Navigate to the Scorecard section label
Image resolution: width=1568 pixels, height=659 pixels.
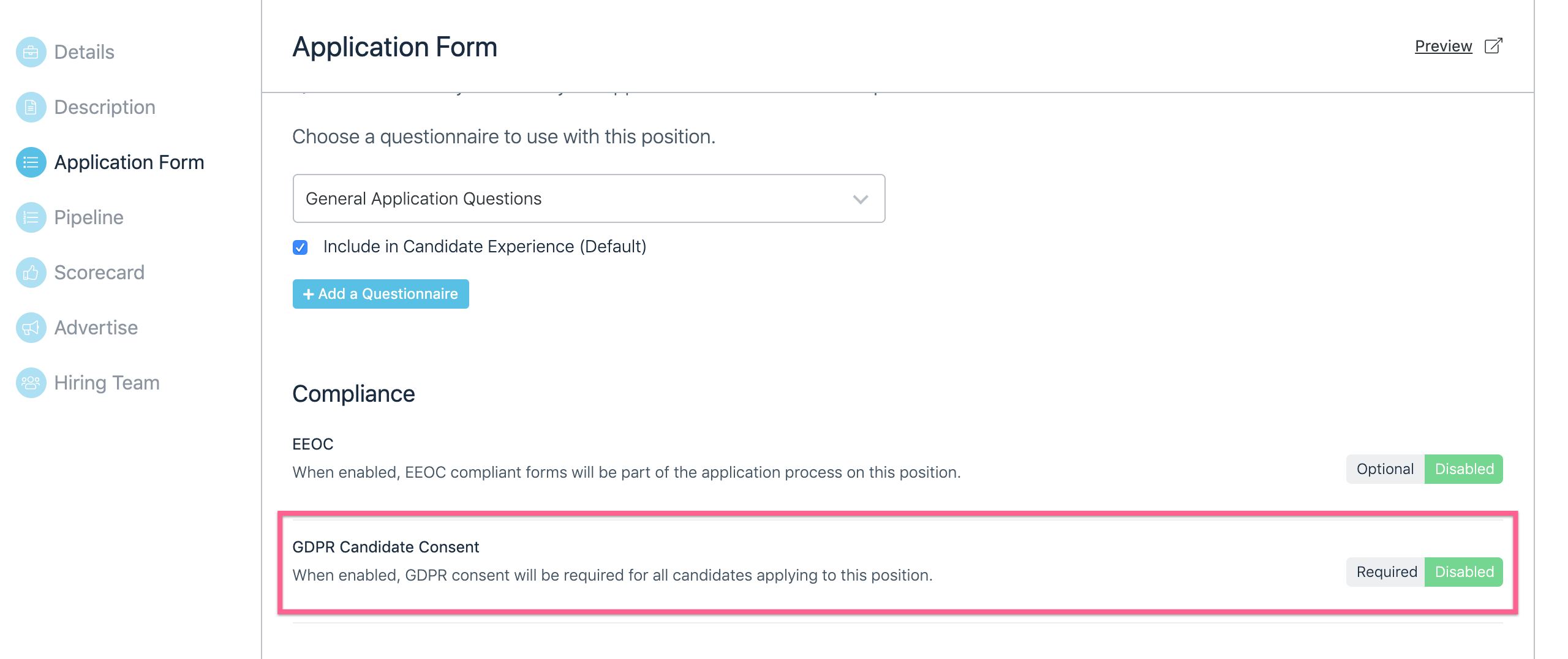pos(99,273)
